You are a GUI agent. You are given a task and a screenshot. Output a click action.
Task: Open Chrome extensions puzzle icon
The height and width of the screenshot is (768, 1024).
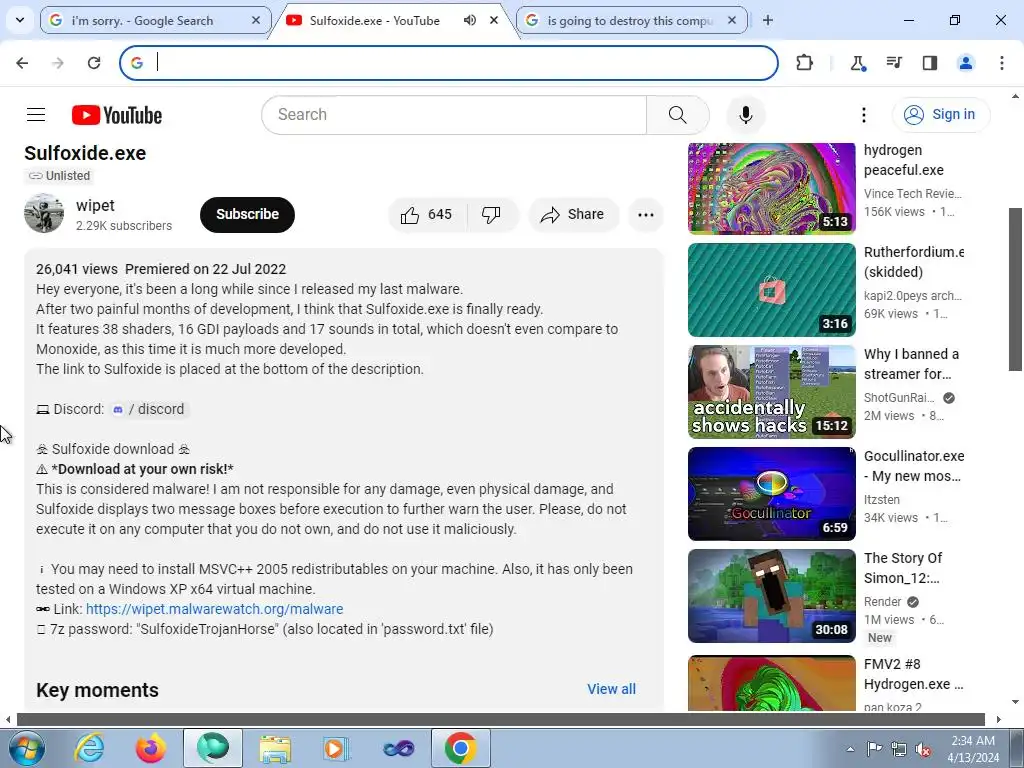pos(805,63)
